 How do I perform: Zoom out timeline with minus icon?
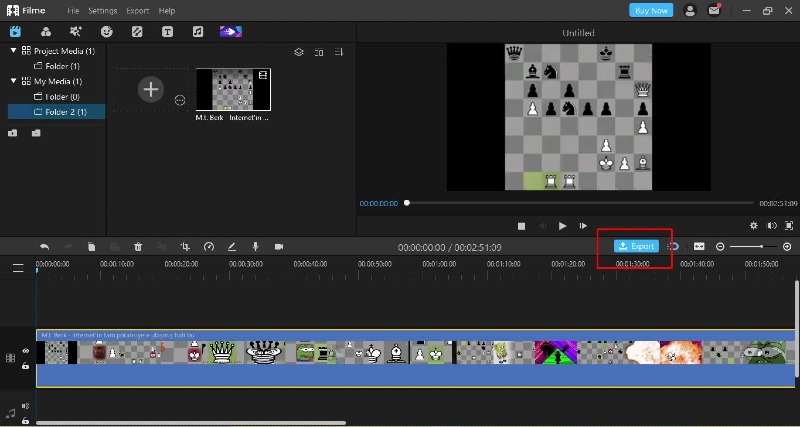coord(720,247)
